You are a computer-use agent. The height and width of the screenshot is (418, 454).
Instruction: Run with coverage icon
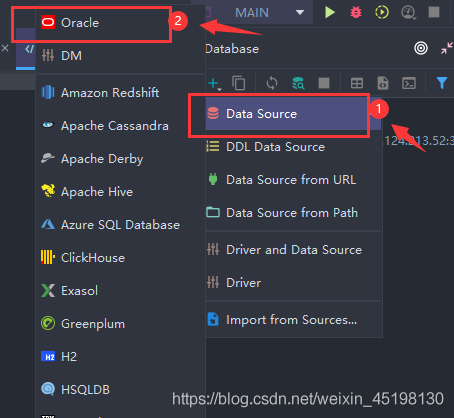pyautogui.click(x=382, y=12)
